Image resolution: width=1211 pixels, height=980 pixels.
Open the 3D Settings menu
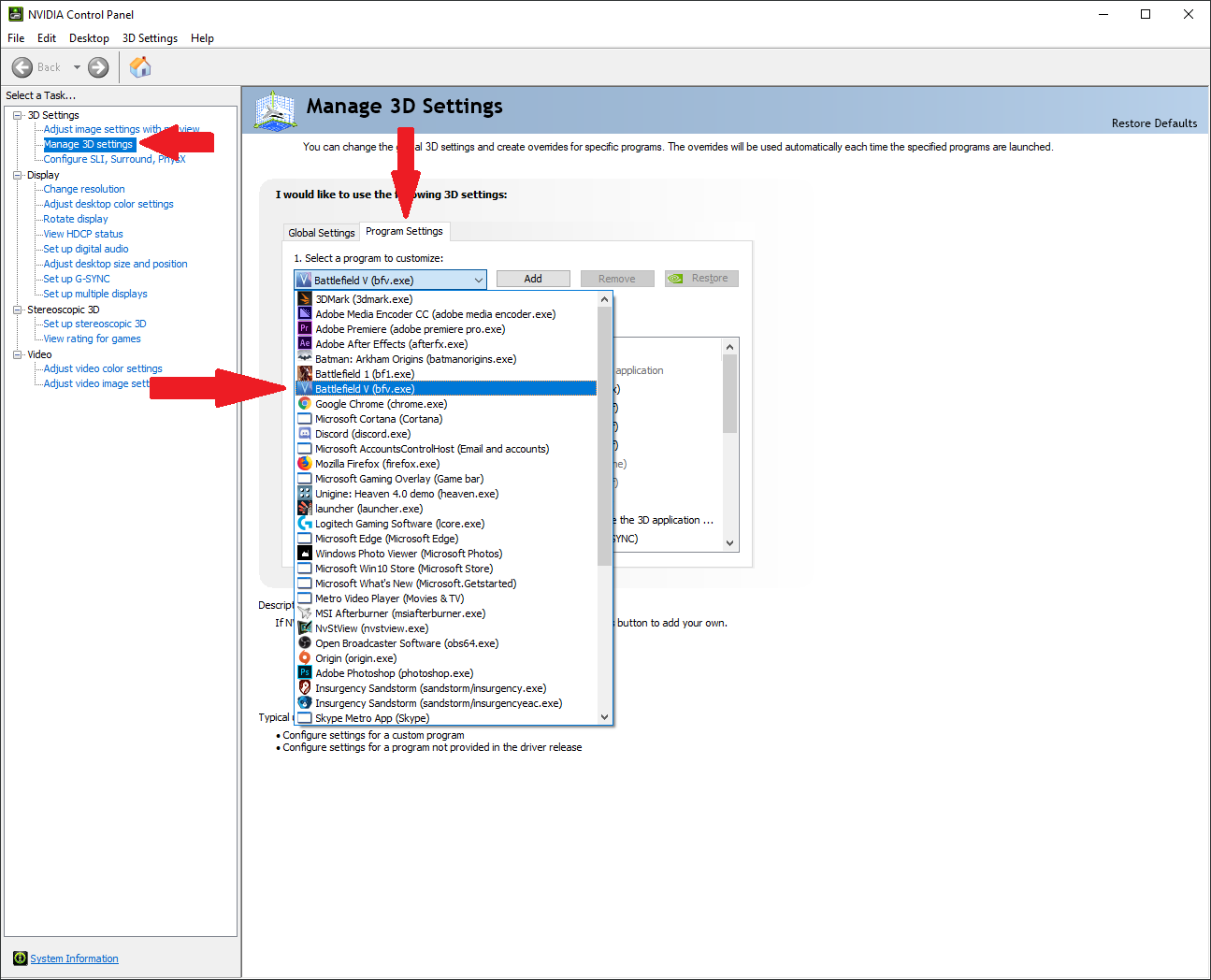(x=150, y=38)
